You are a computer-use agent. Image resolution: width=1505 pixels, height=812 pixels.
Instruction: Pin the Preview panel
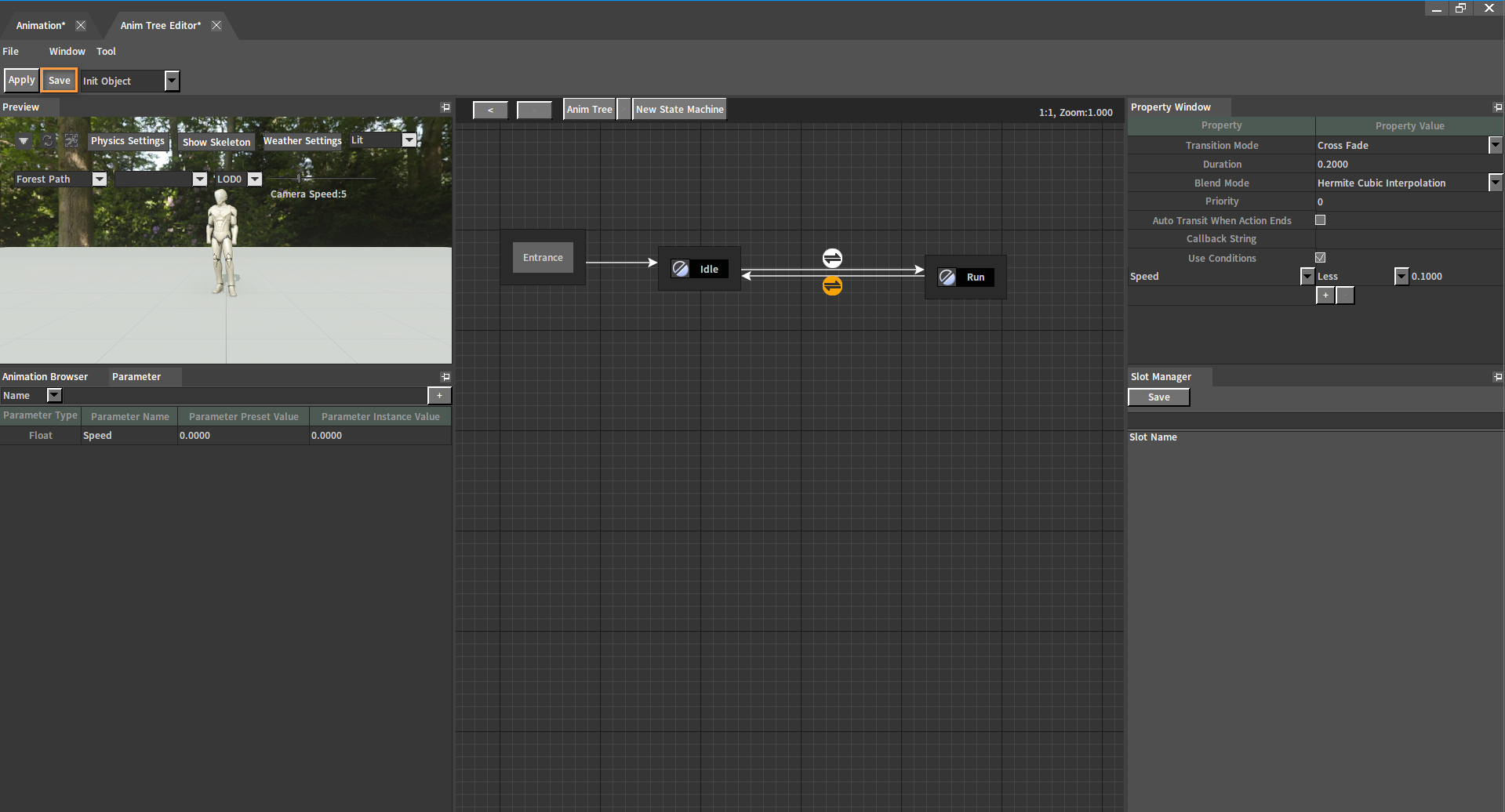[445, 107]
